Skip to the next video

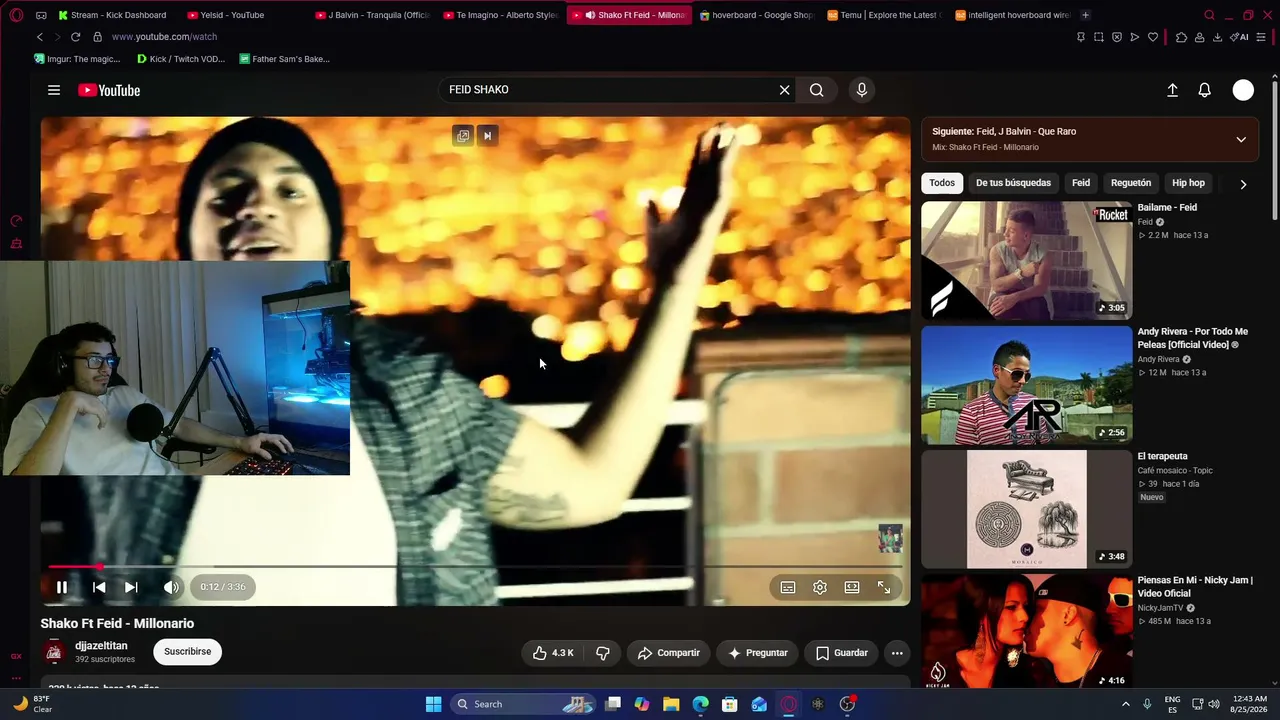(x=131, y=587)
